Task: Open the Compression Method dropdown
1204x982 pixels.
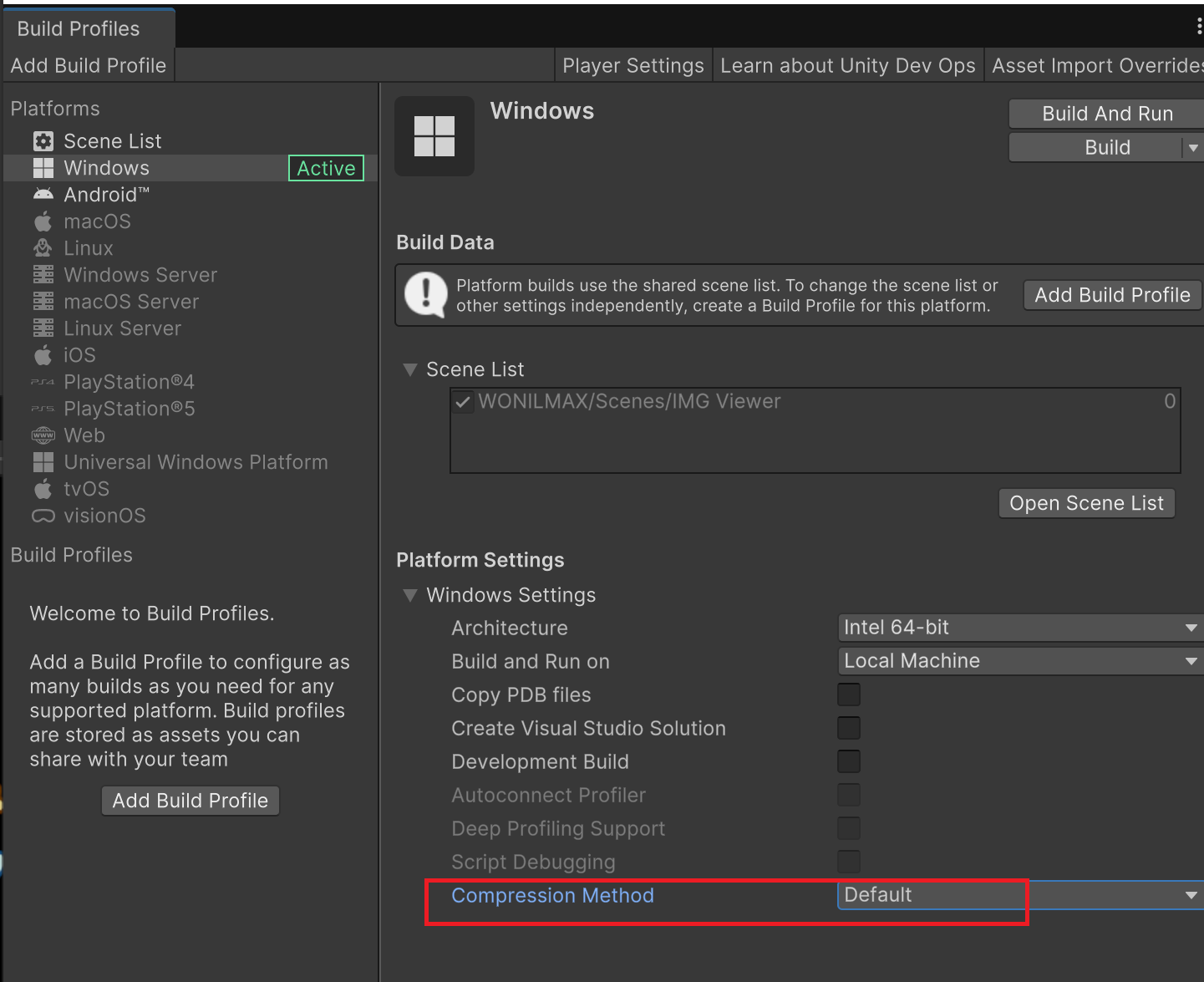Action: tap(1020, 895)
